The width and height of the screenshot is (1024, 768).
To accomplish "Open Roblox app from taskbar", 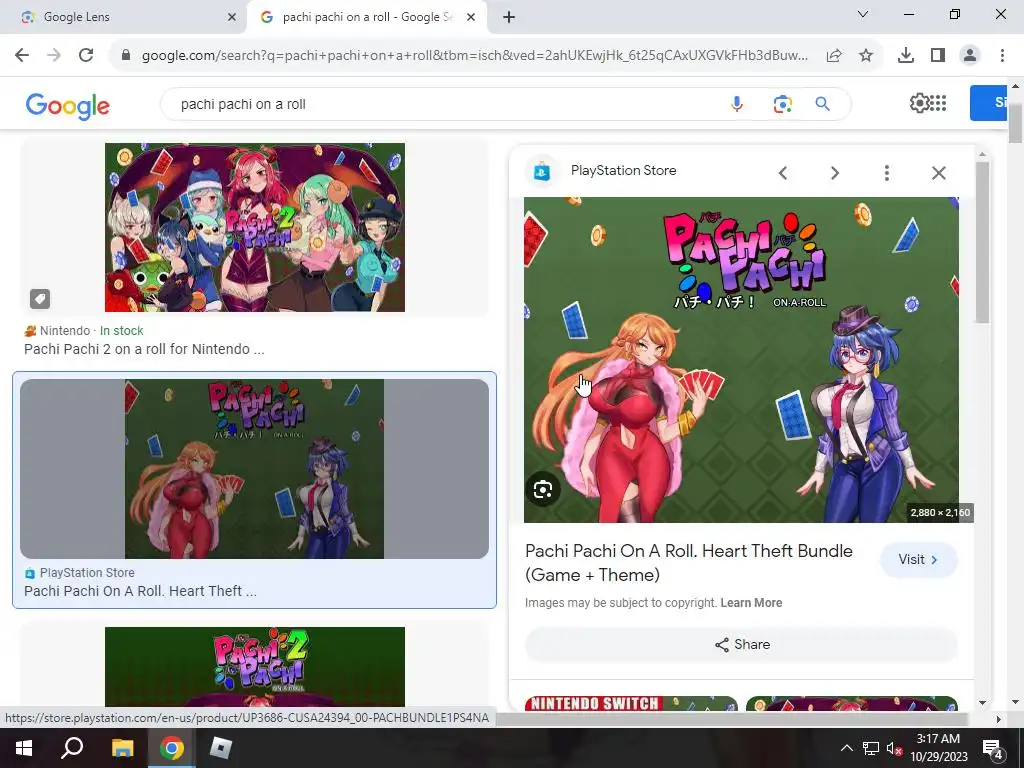I will pyautogui.click(x=220, y=748).
